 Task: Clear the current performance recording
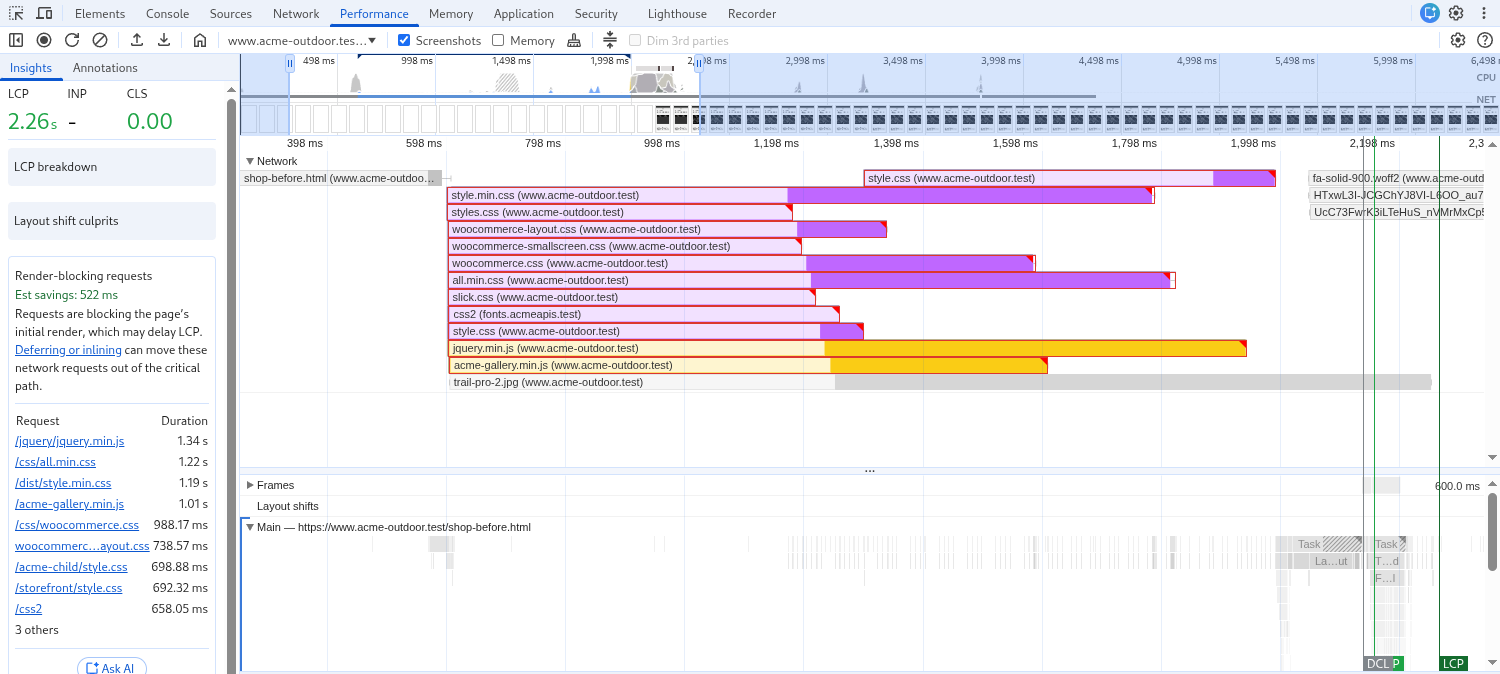[100, 40]
